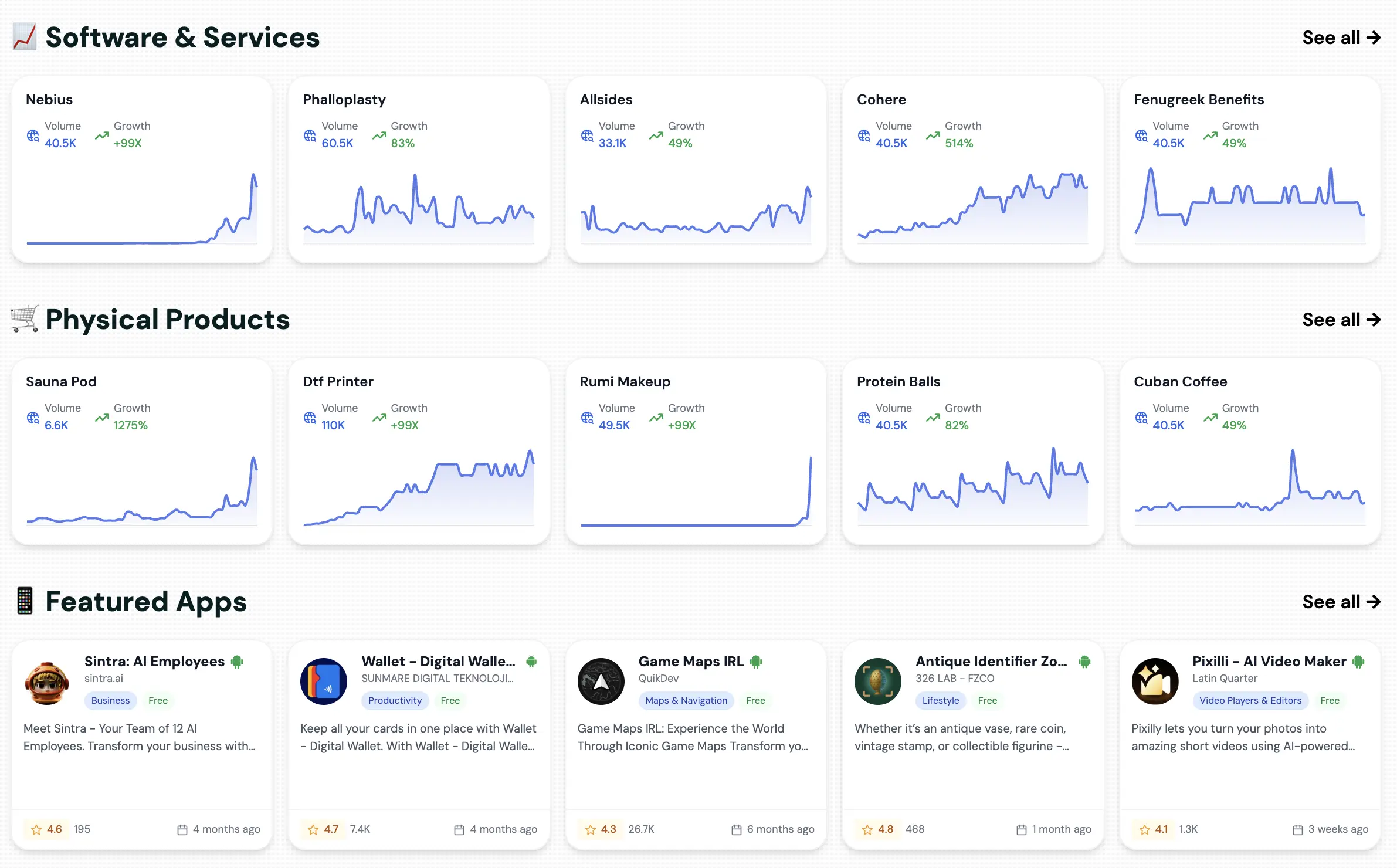Click the Free tag on the Pixilli card
The image size is (1397, 868).
tap(1330, 700)
